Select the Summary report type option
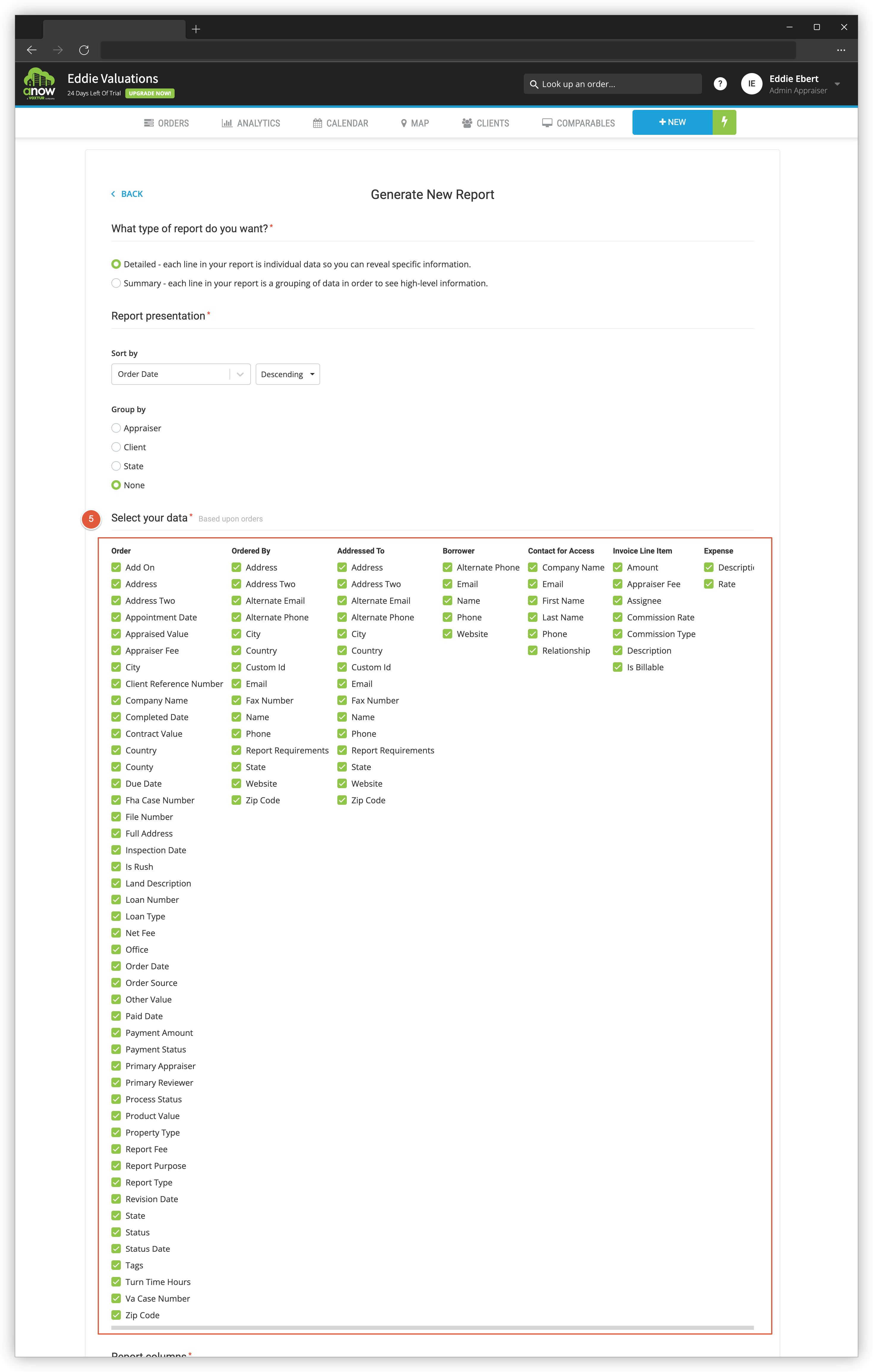 click(x=116, y=283)
